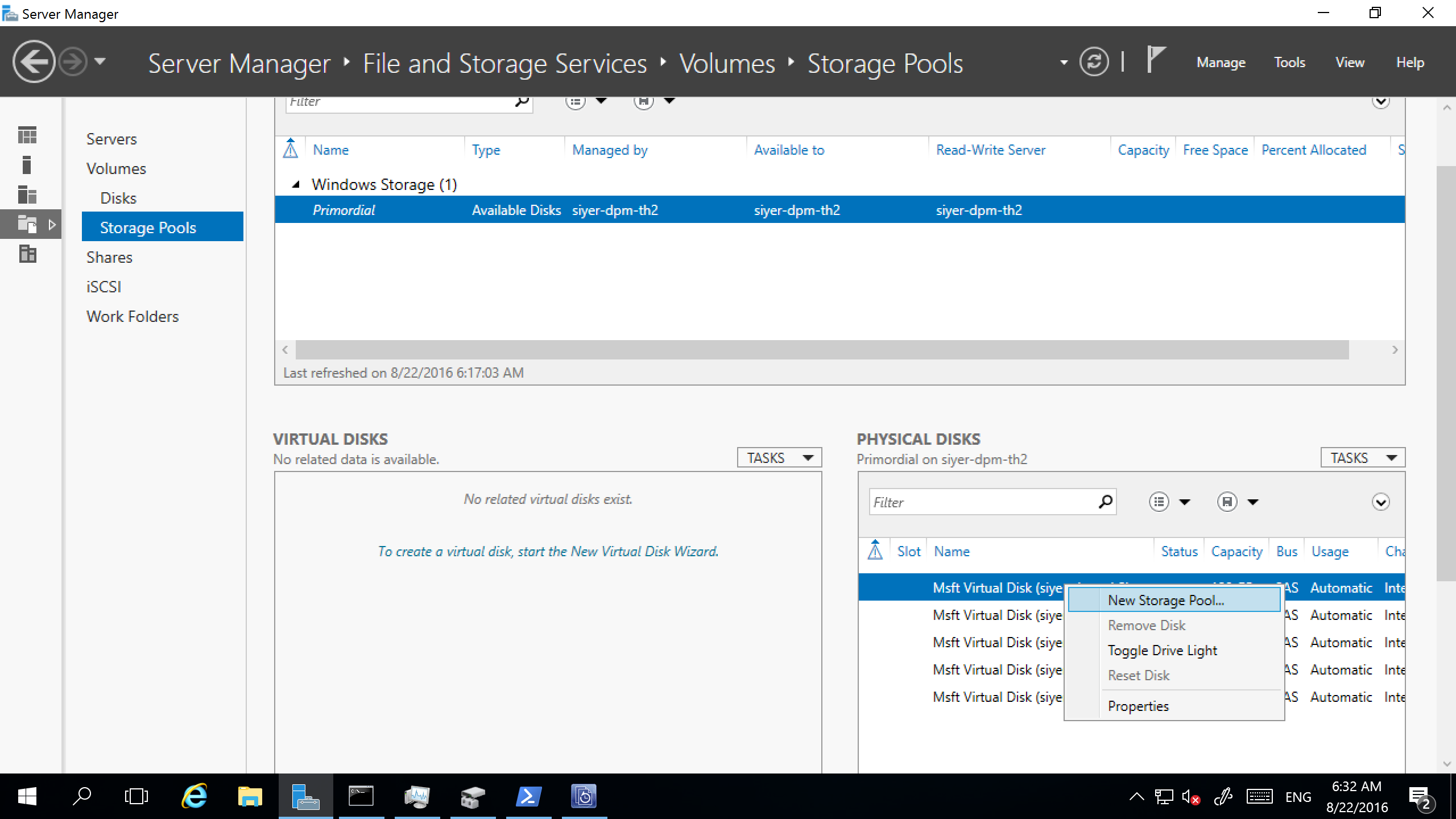Select New Storage Pool from context menu
This screenshot has width=1456, height=819.
pos(1166,600)
